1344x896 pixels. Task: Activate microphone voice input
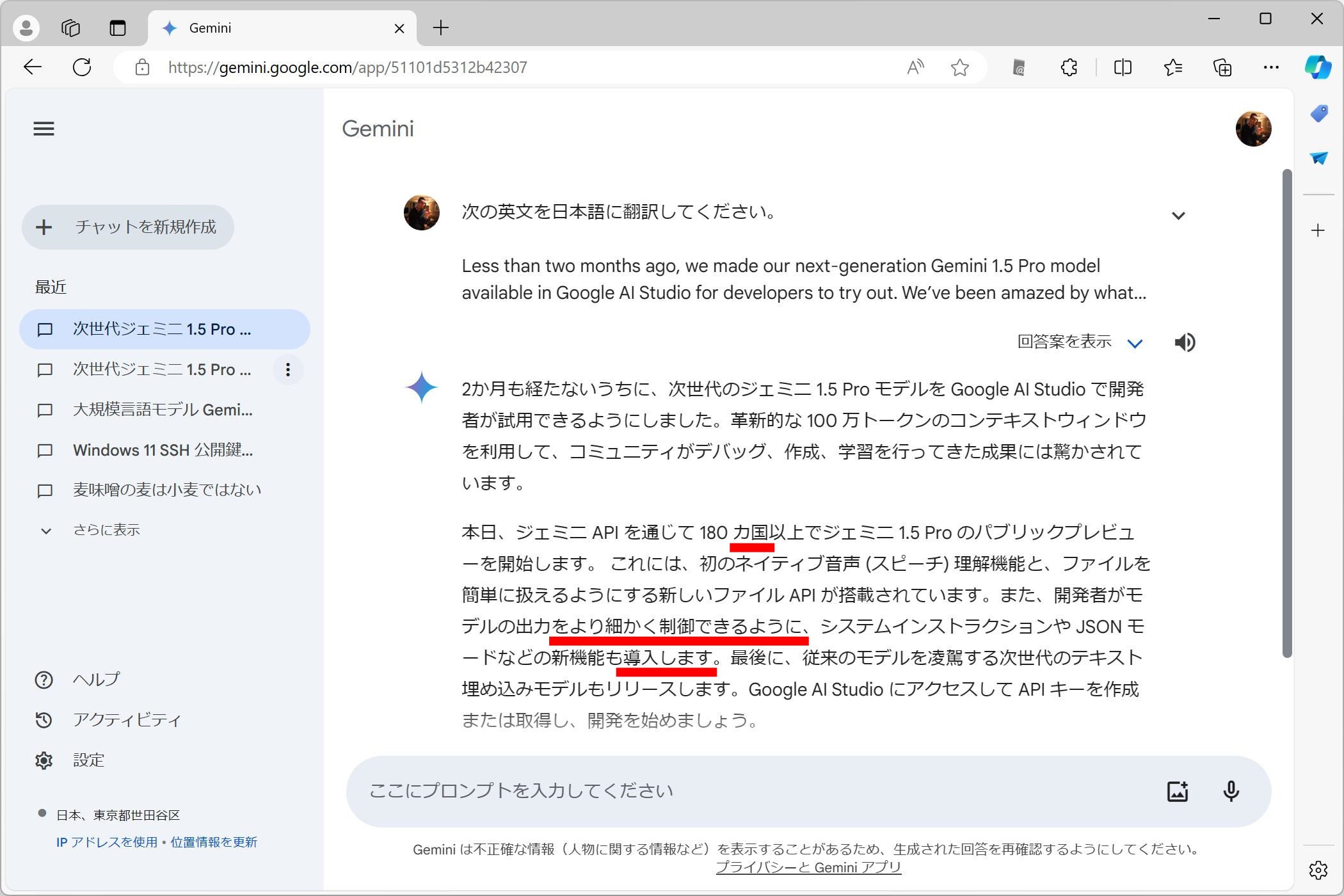(x=1231, y=791)
